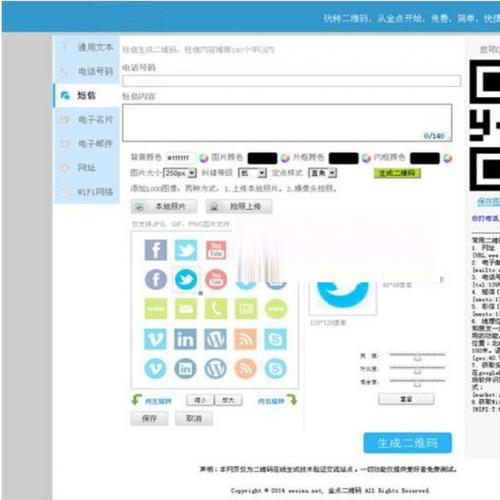This screenshot has height=500, width=500.
Task: Click the 缩小 button
Action: pos(200,400)
